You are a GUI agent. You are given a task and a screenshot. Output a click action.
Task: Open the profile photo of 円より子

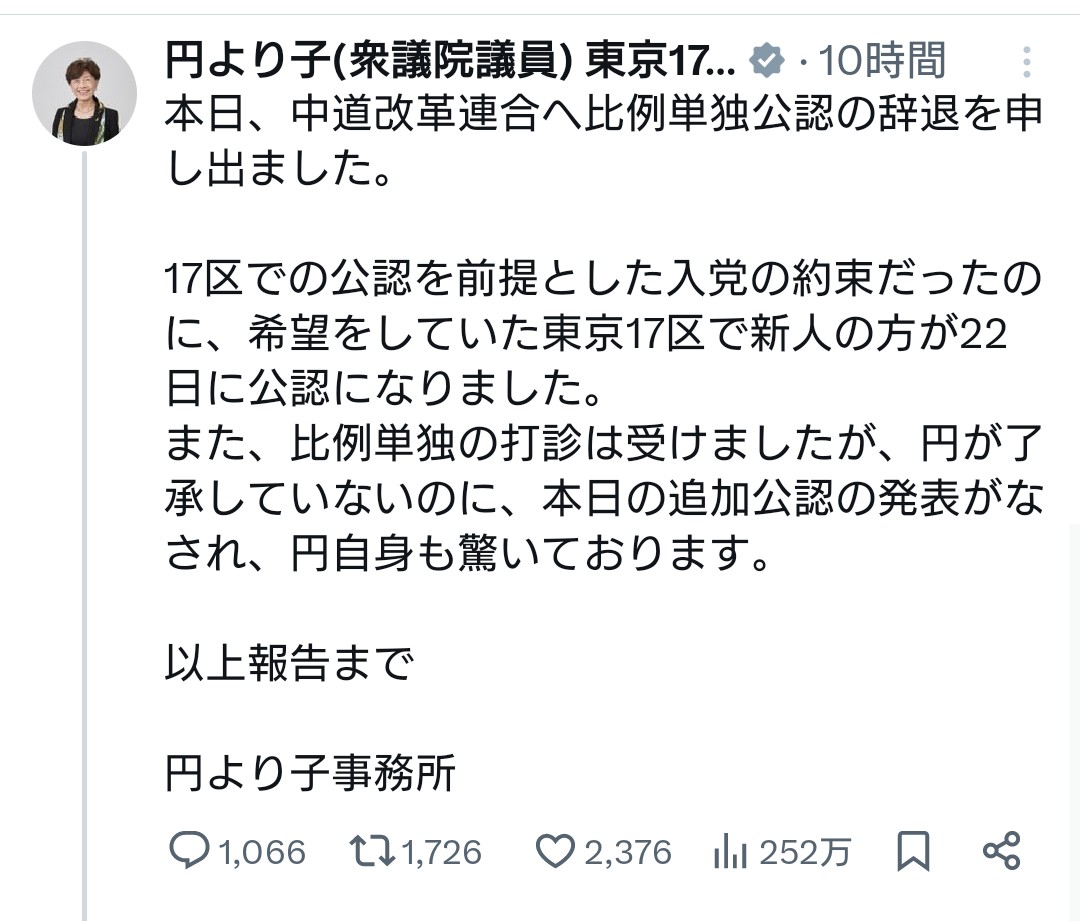84,94
